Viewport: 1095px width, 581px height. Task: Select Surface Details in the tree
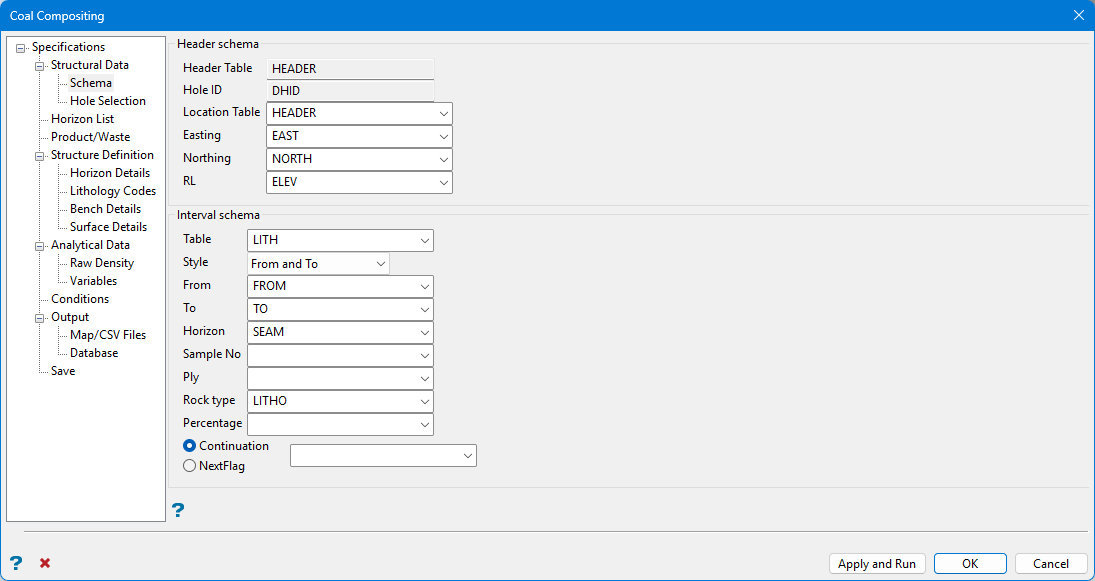click(108, 228)
